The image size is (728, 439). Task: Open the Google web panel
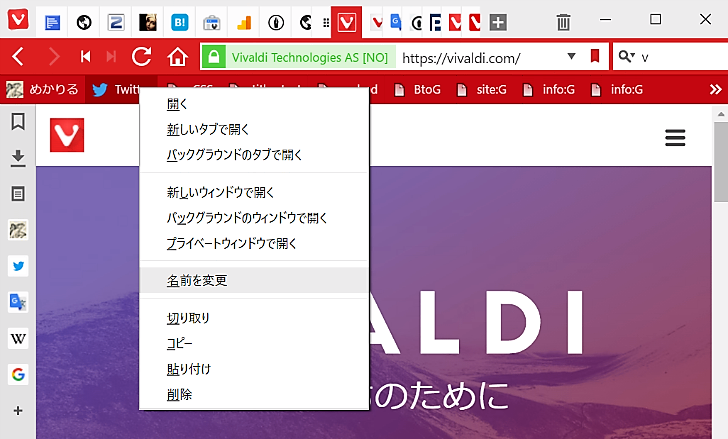tap(18, 374)
